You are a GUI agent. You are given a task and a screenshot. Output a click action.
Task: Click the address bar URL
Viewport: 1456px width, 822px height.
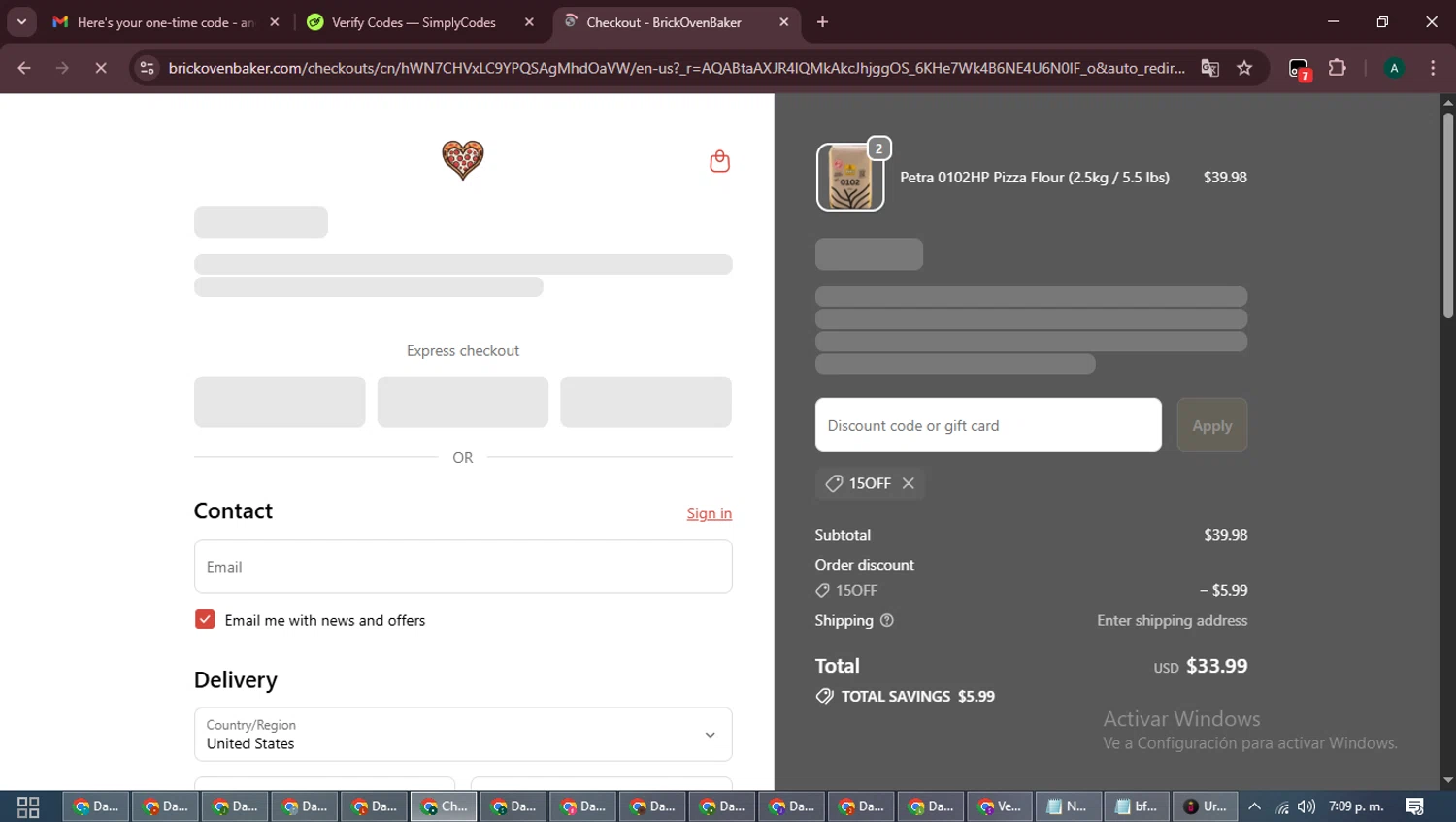tap(676, 68)
